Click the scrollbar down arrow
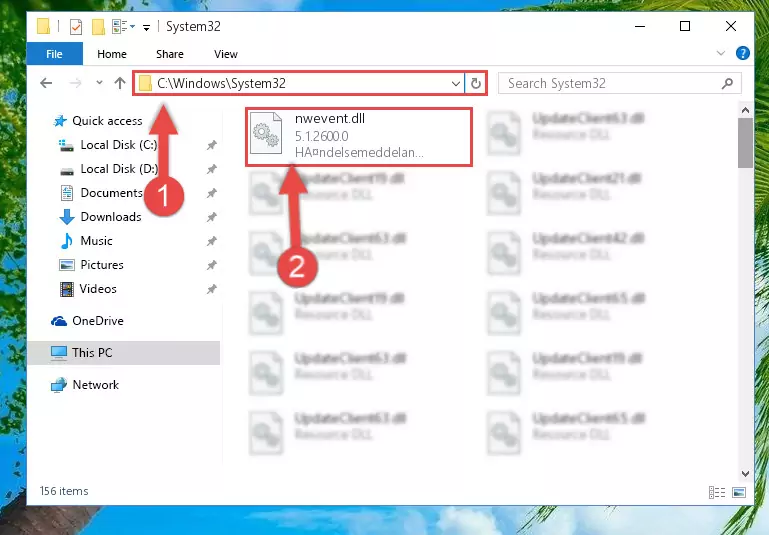The height and width of the screenshot is (535, 769). point(745,474)
